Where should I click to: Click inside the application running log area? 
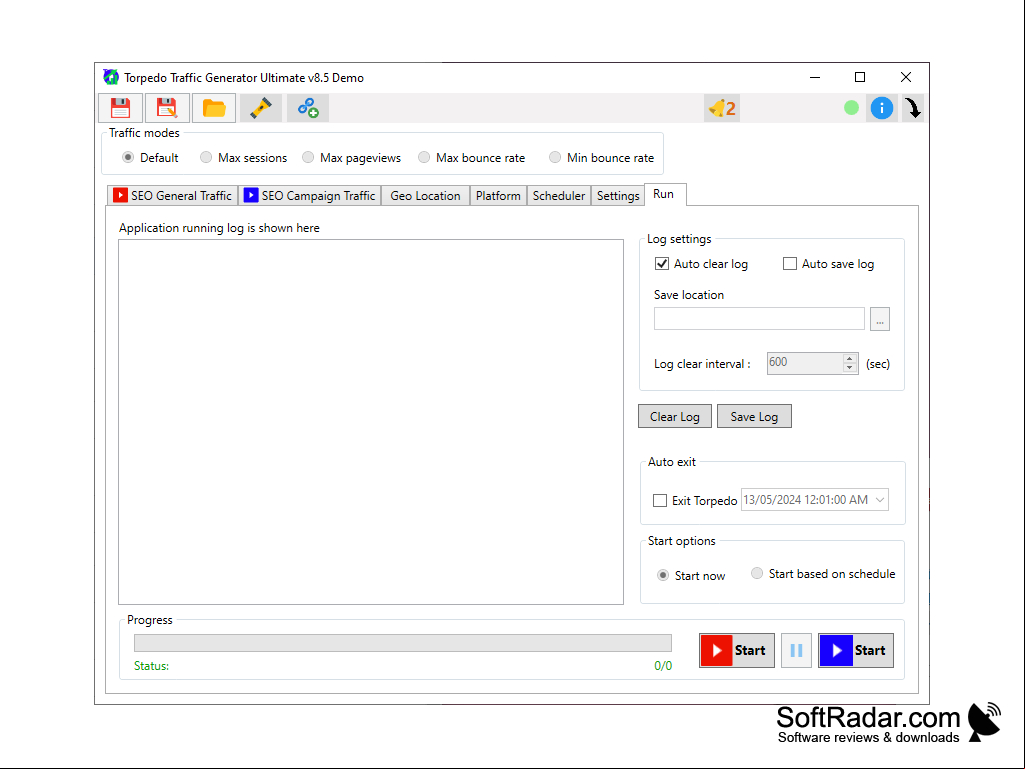point(371,422)
